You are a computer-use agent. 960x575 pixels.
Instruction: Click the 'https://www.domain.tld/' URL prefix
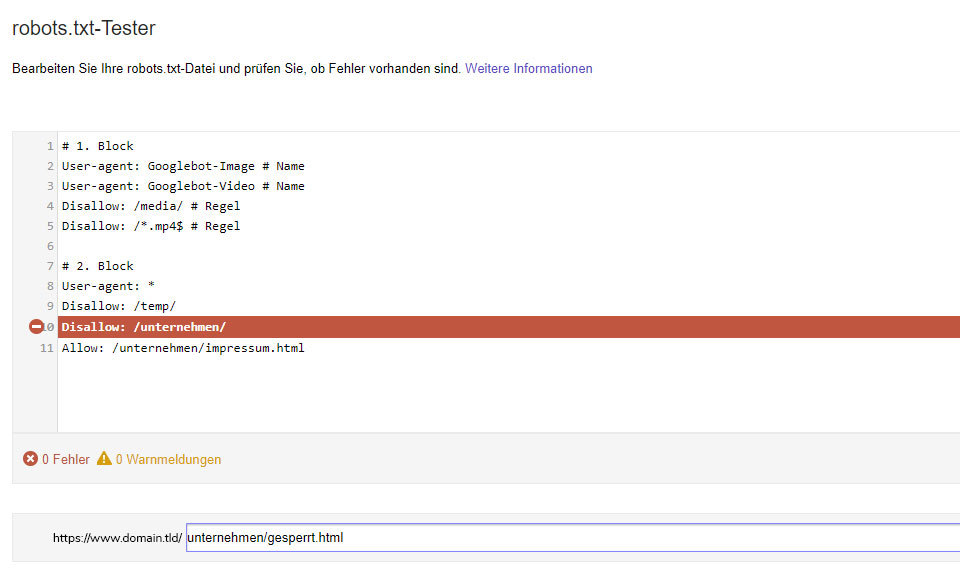(117, 538)
